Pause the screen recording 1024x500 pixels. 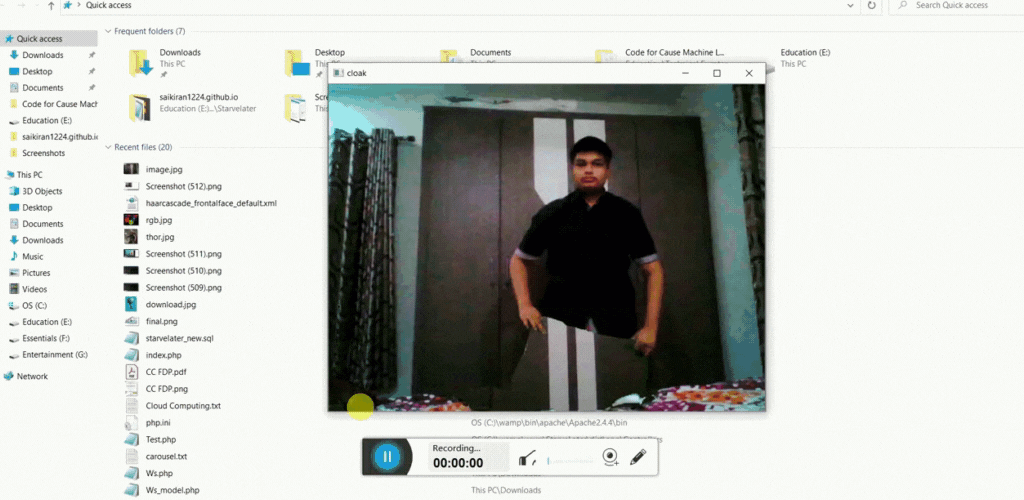pos(386,458)
